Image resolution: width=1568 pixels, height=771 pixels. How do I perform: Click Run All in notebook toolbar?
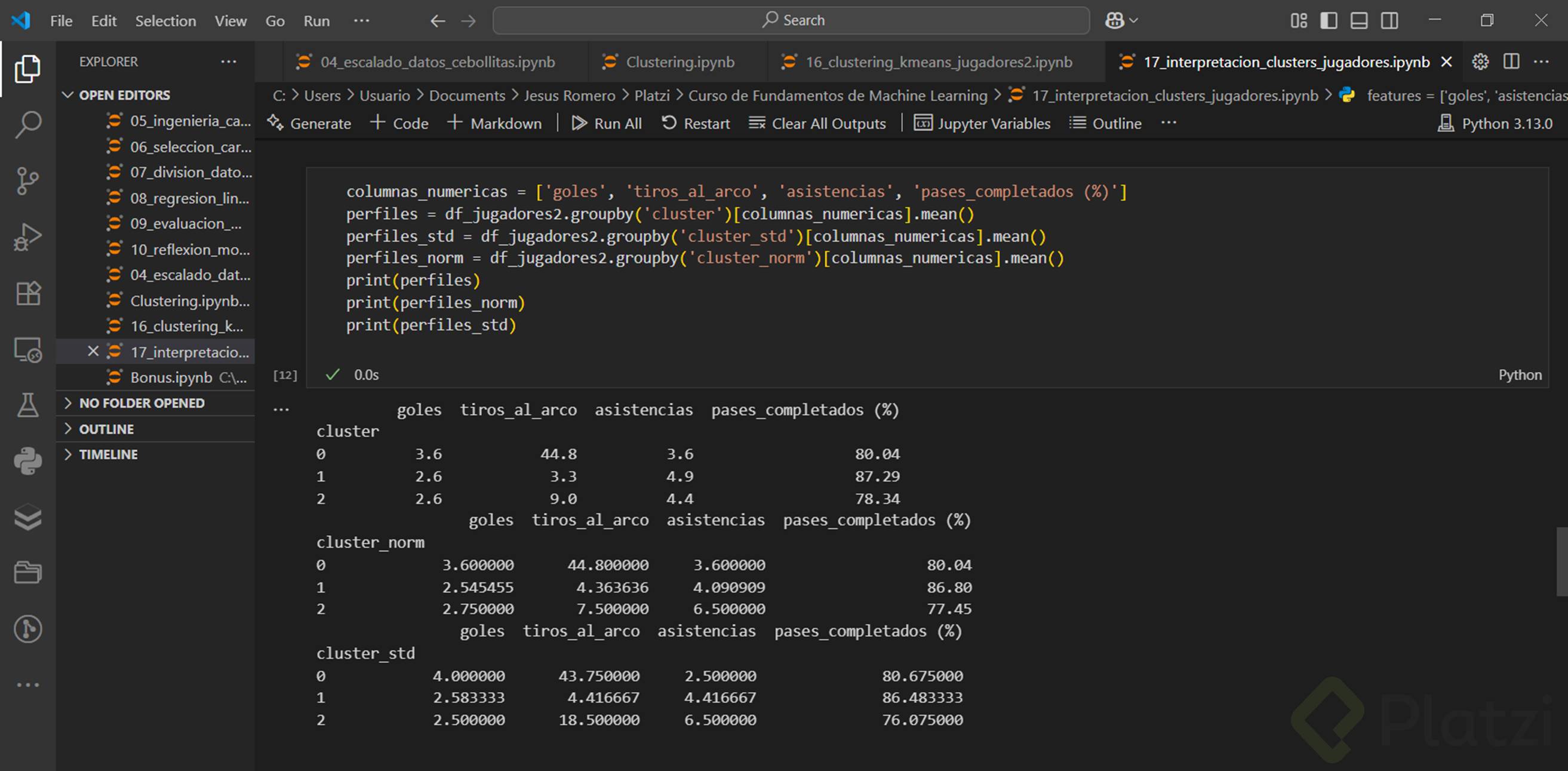click(x=607, y=124)
